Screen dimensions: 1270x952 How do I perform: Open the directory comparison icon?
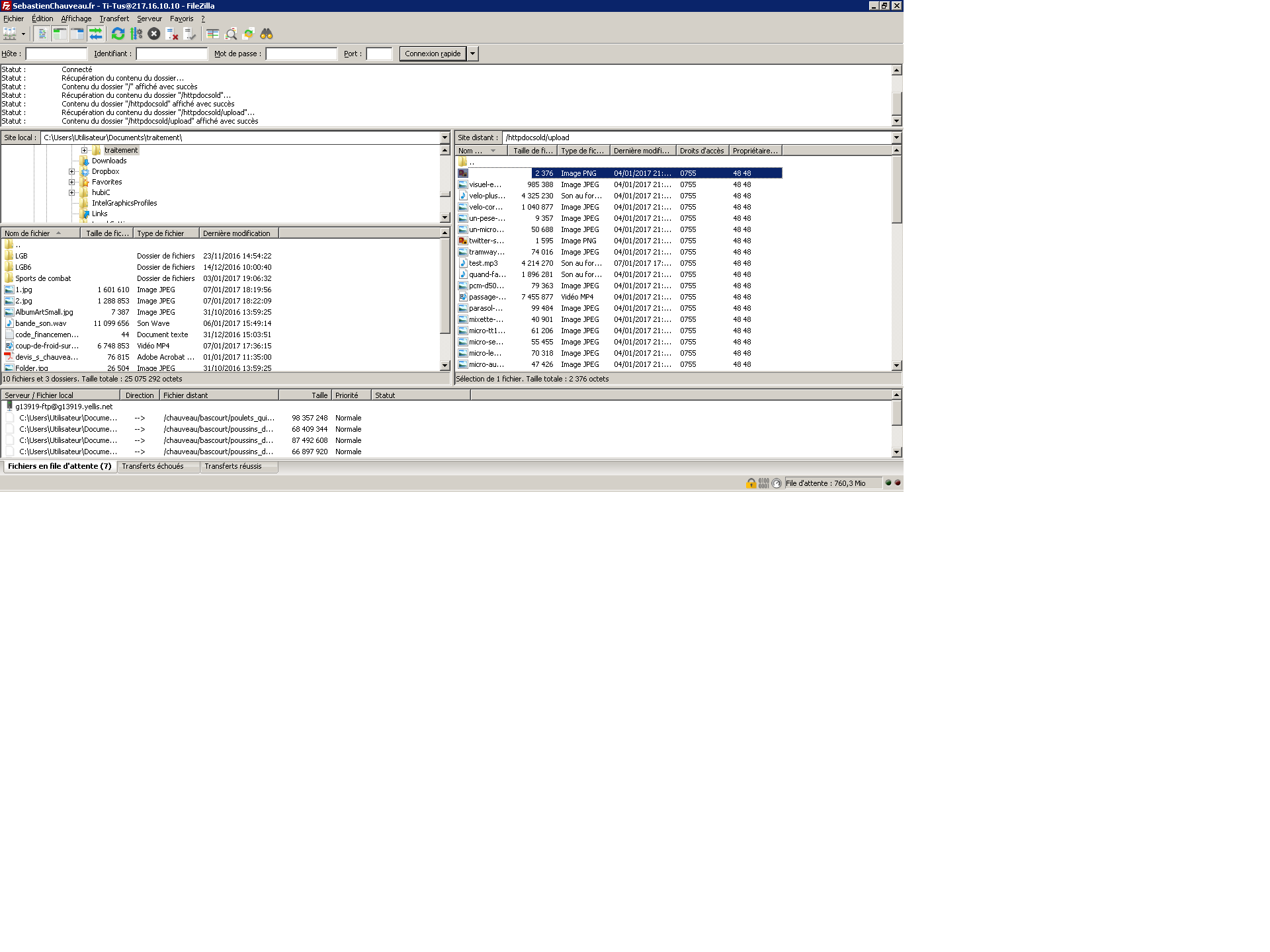pos(231,34)
